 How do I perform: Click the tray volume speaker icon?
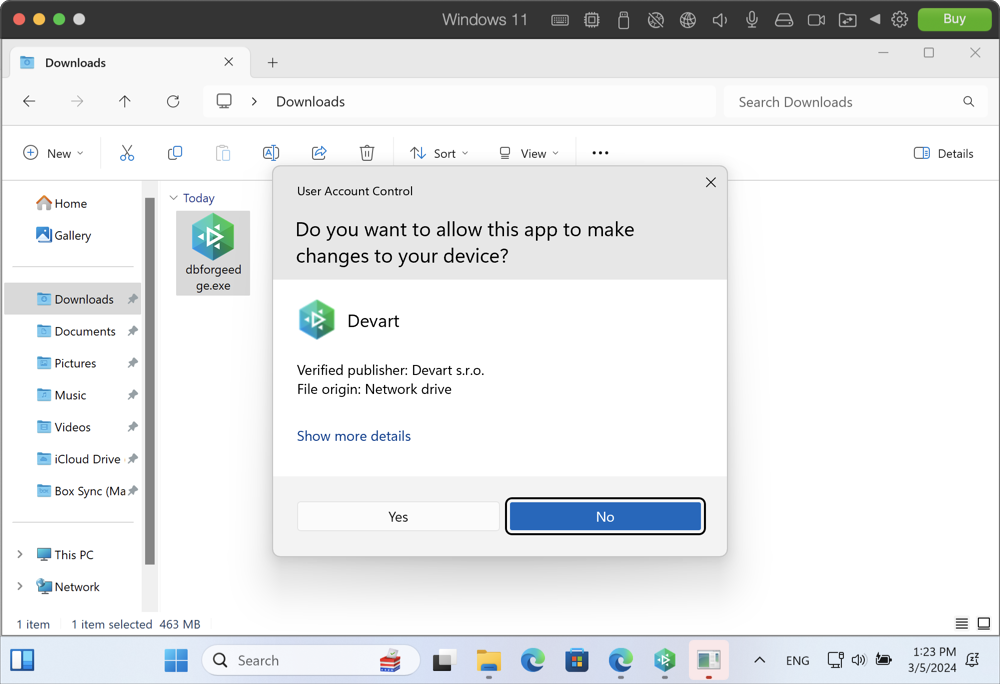click(x=859, y=660)
